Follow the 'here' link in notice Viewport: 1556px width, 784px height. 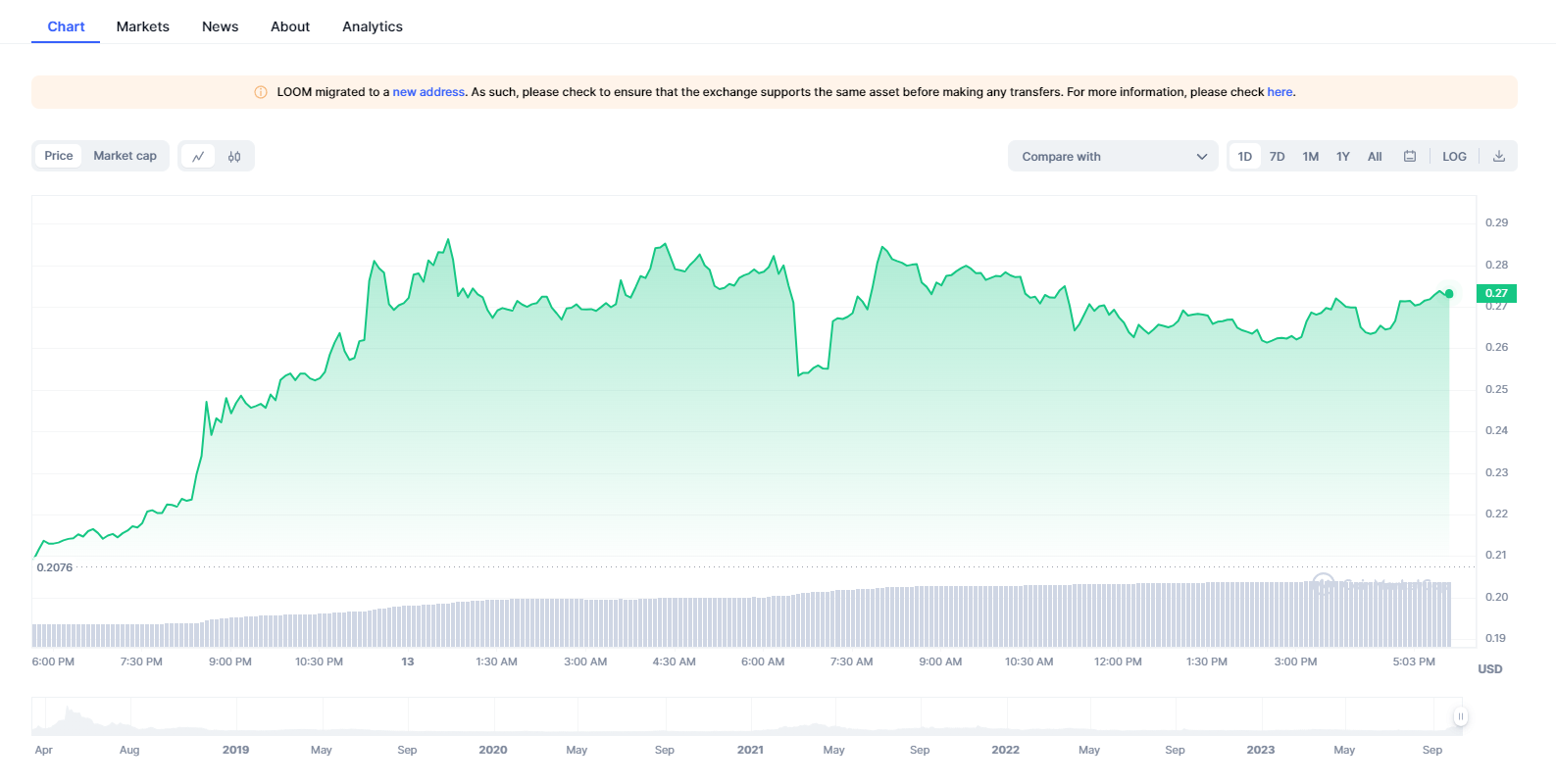click(1280, 92)
